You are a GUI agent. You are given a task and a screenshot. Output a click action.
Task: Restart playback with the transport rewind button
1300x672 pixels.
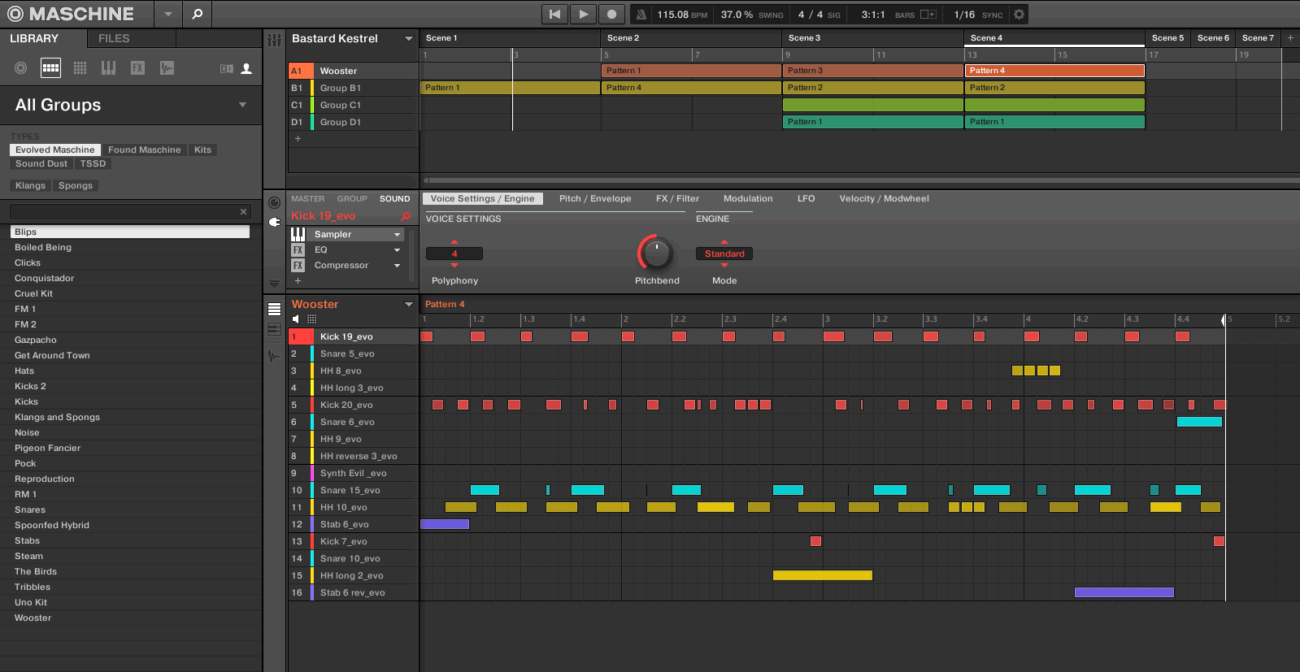pyautogui.click(x=554, y=14)
